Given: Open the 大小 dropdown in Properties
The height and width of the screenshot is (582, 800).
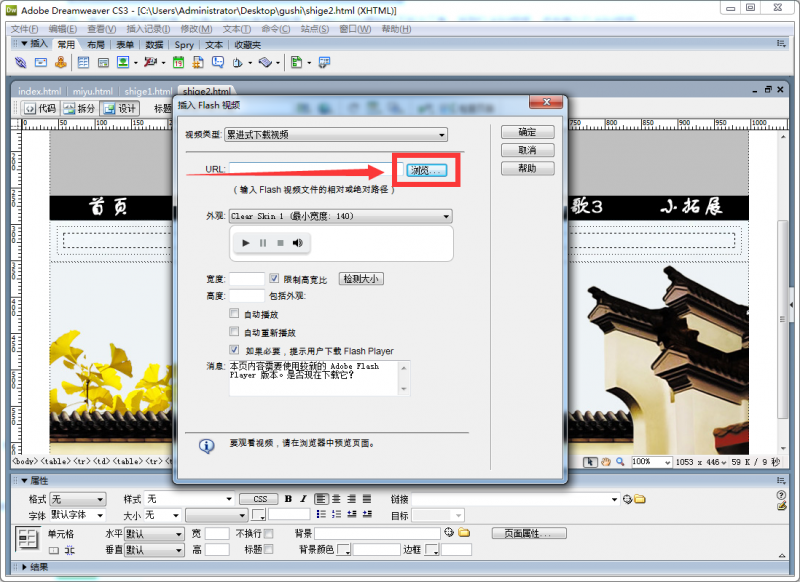Looking at the screenshot, I should [x=162, y=515].
